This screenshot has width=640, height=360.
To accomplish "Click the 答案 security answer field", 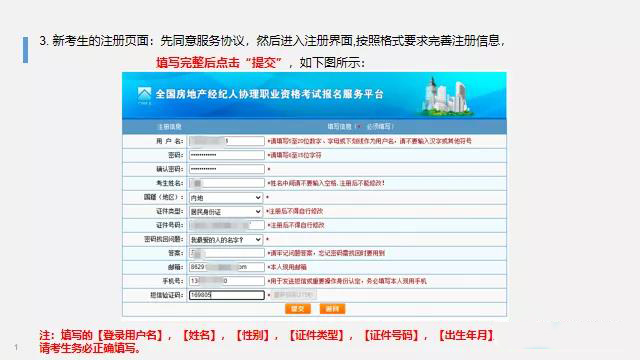I will coord(227,253).
